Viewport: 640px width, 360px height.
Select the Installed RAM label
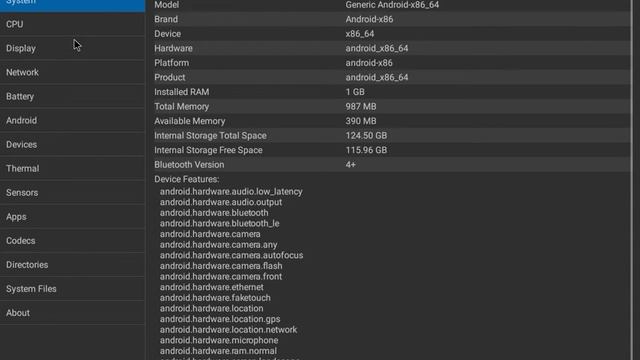tap(182, 92)
